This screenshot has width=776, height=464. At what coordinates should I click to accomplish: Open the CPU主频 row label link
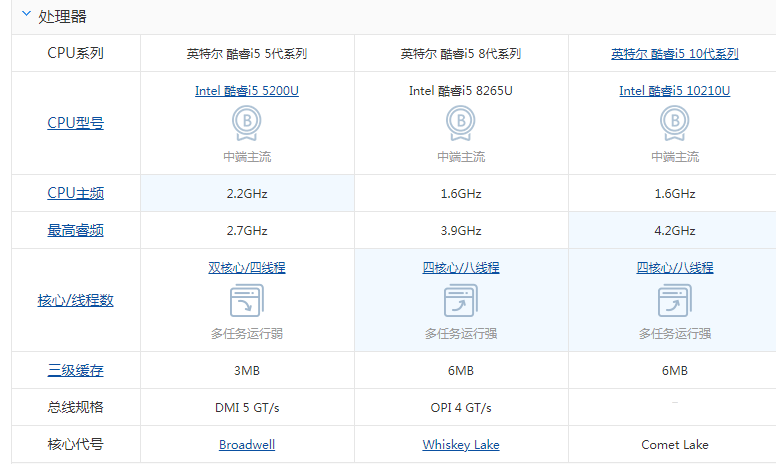76,193
